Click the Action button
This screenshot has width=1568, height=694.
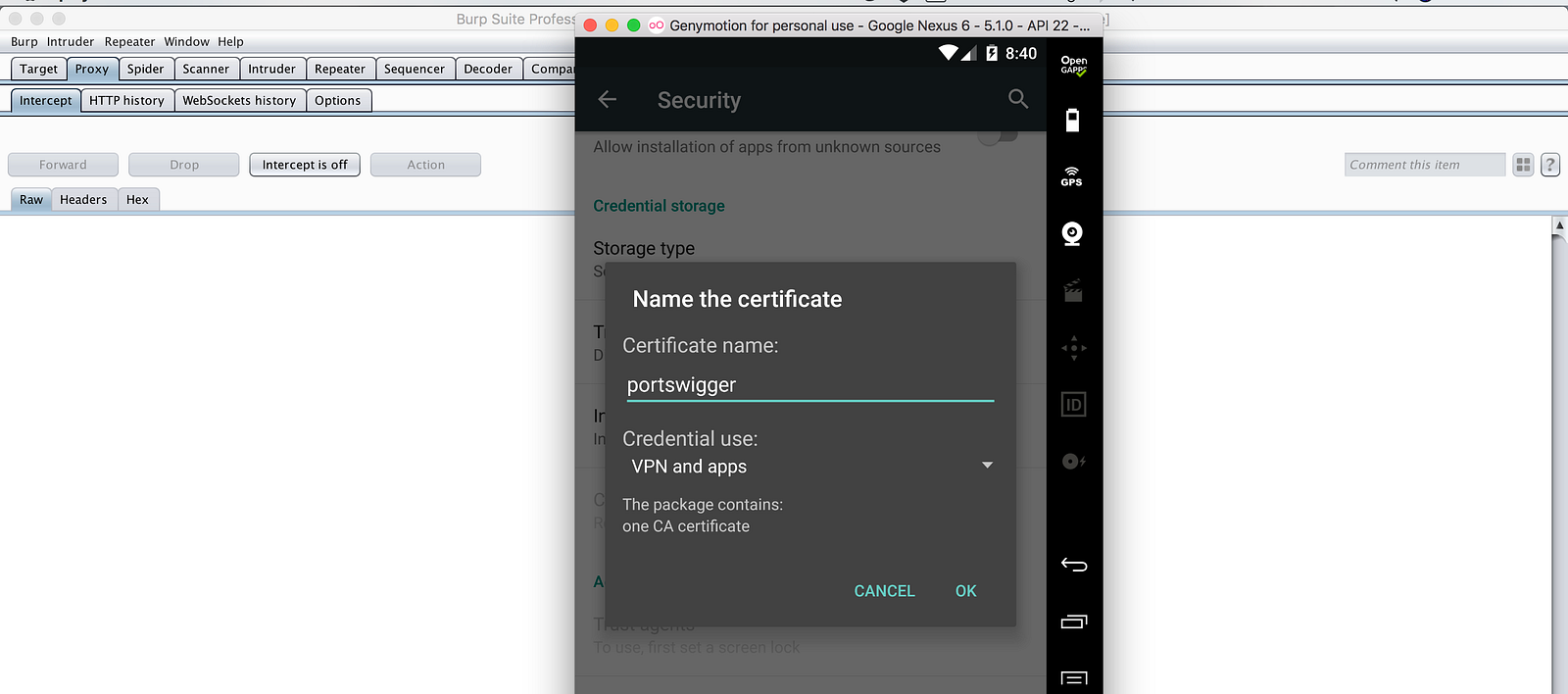[x=426, y=165]
